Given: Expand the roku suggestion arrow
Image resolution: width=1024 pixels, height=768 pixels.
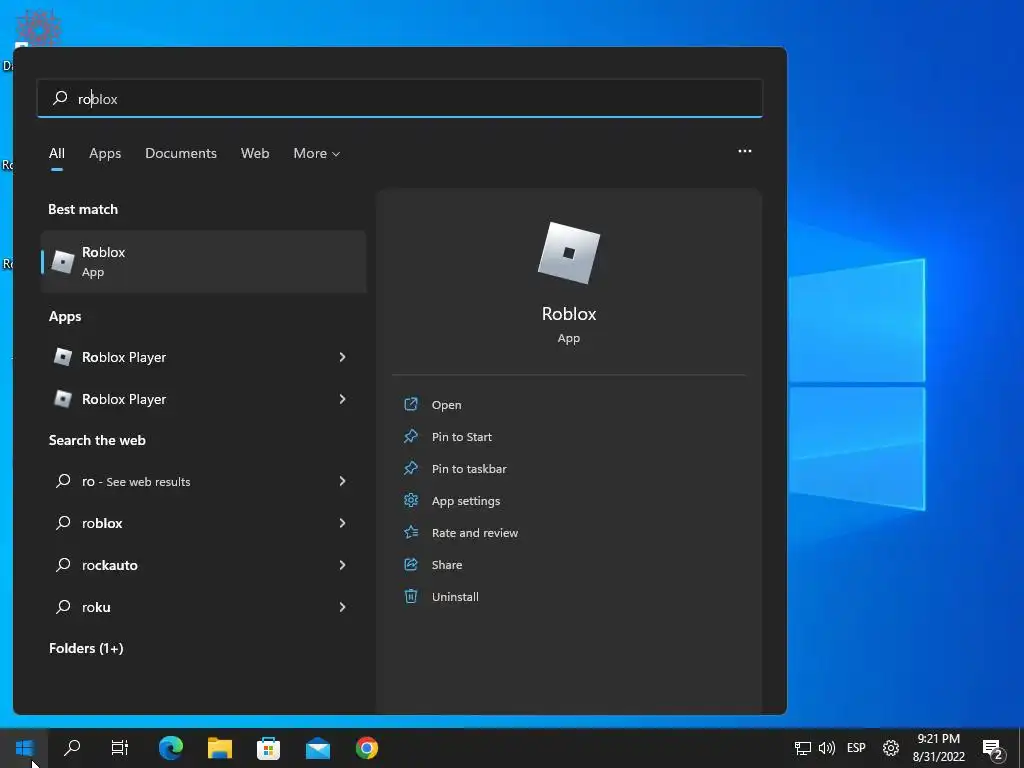Looking at the screenshot, I should click(x=342, y=607).
